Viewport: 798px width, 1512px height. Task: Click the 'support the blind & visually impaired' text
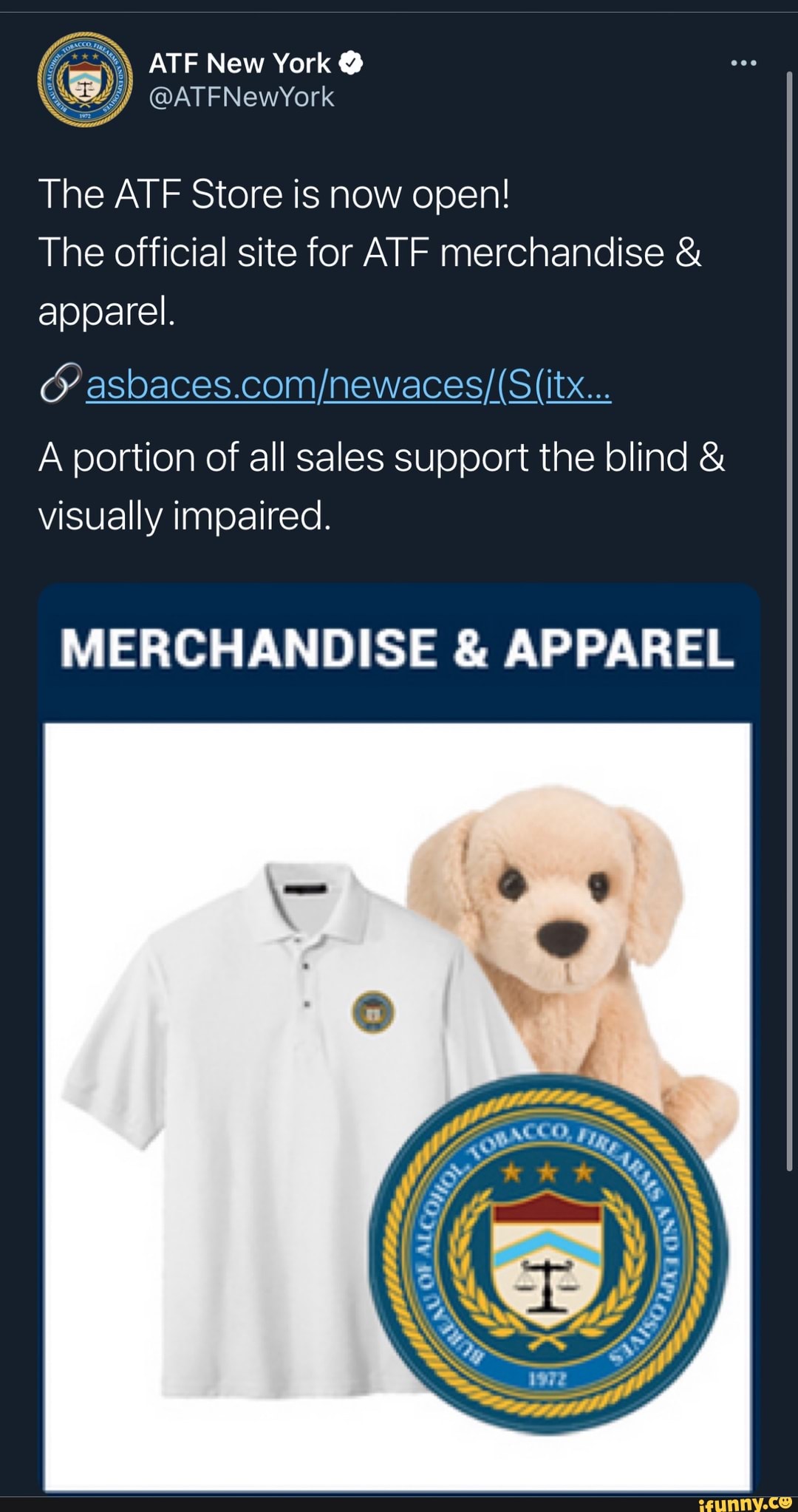(x=381, y=486)
